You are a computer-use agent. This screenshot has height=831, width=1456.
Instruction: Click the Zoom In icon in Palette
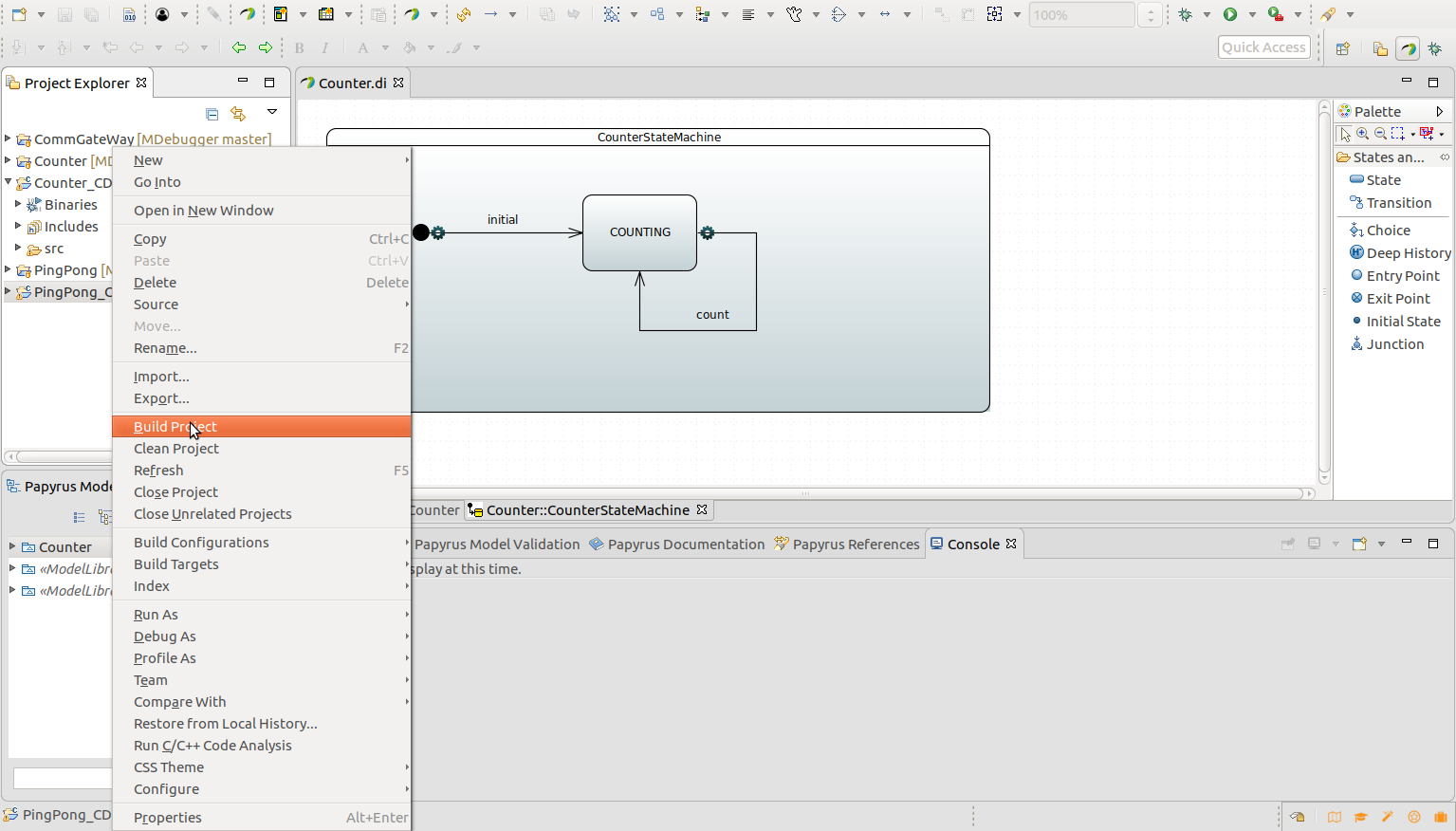pyautogui.click(x=1363, y=134)
